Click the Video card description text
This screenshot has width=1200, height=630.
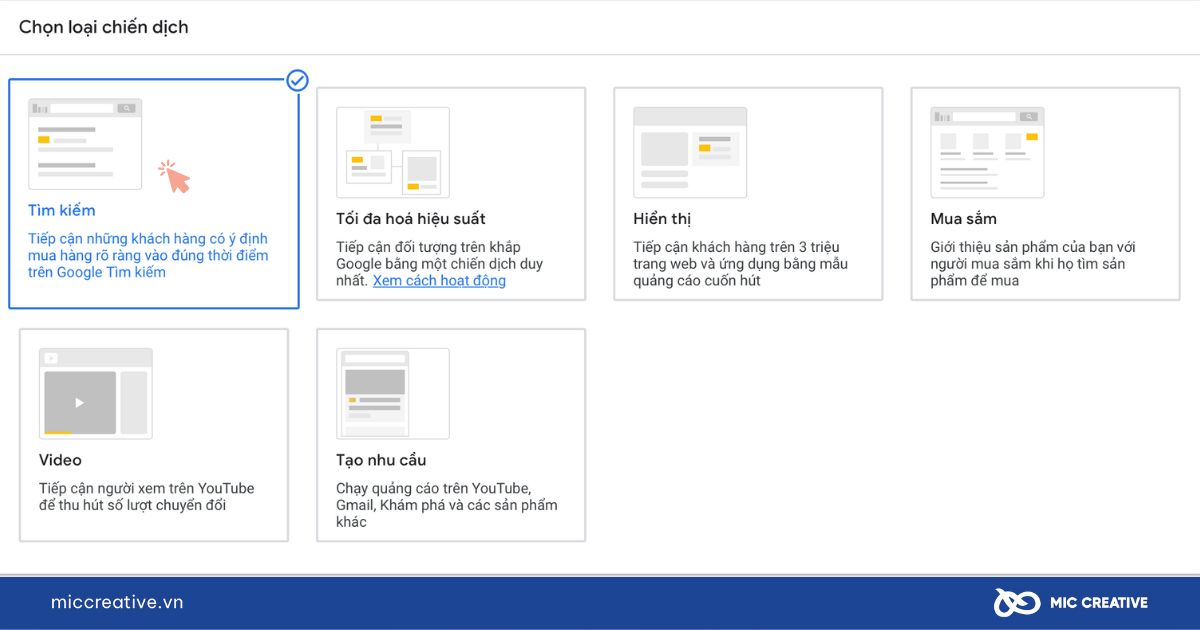click(147, 497)
